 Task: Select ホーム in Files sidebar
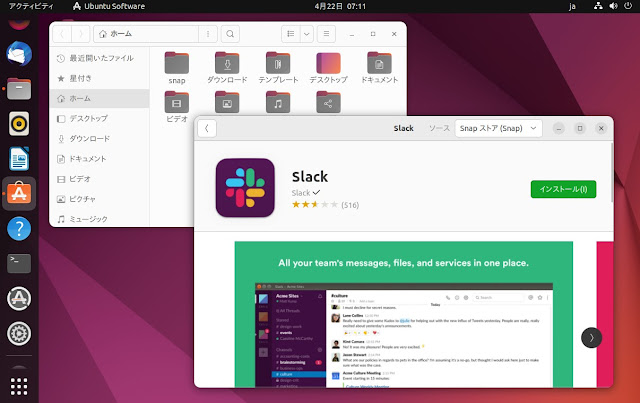pyautogui.click(x=100, y=98)
